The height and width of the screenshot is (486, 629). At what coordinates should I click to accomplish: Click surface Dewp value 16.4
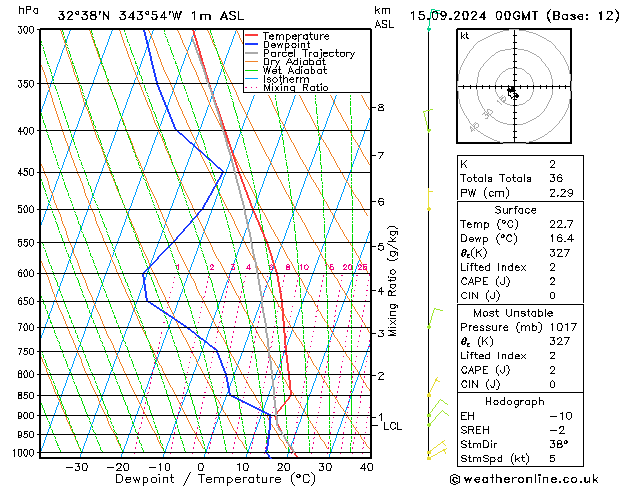[x=561, y=239]
